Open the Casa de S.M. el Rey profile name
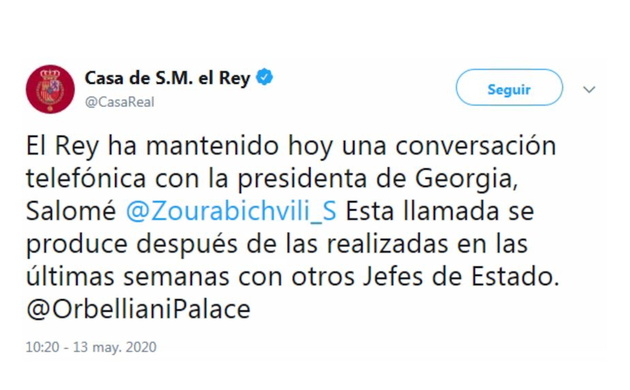The height and width of the screenshot is (390, 630). tap(168, 78)
